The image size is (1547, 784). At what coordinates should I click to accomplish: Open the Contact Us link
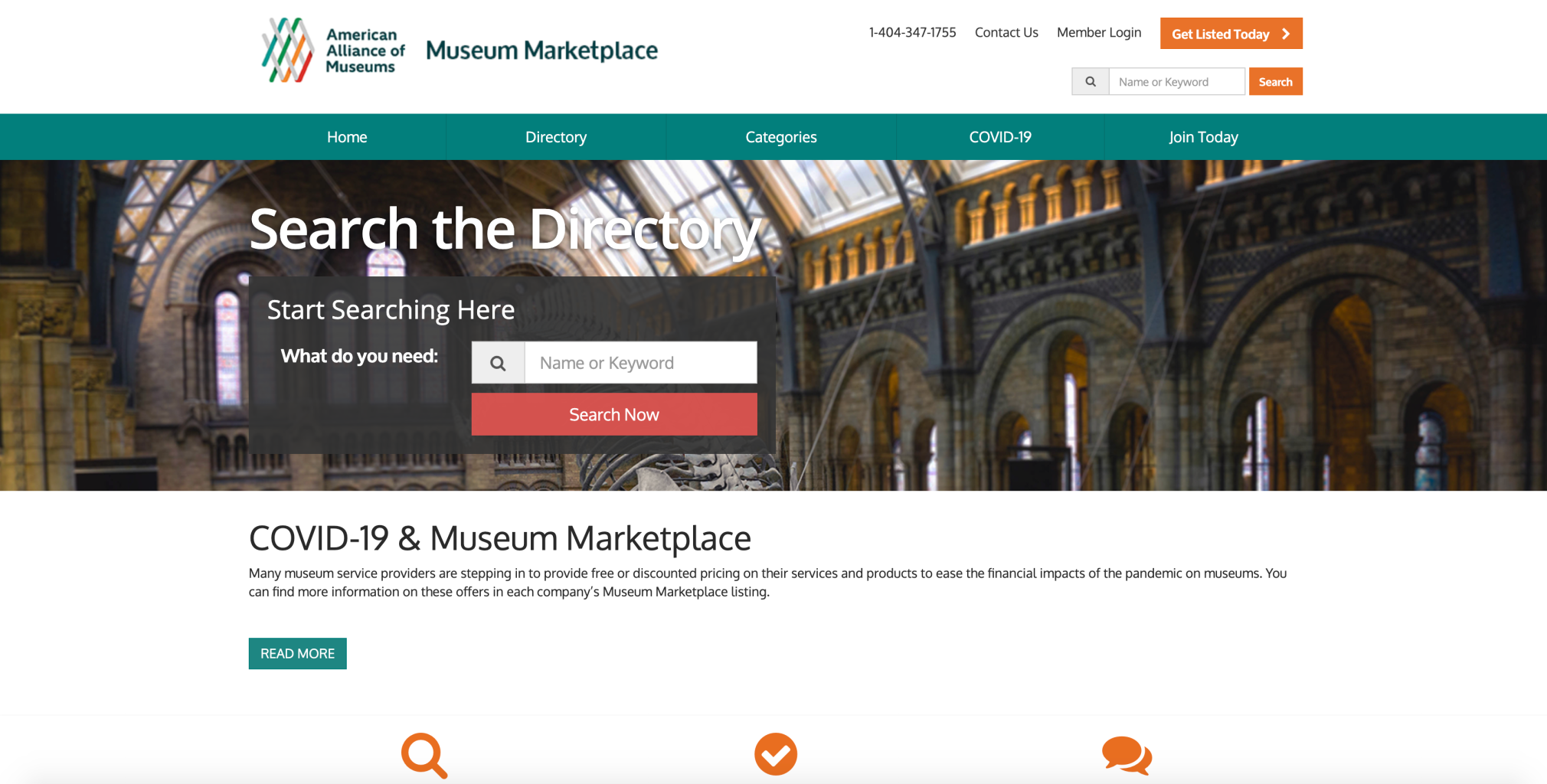(x=1006, y=32)
